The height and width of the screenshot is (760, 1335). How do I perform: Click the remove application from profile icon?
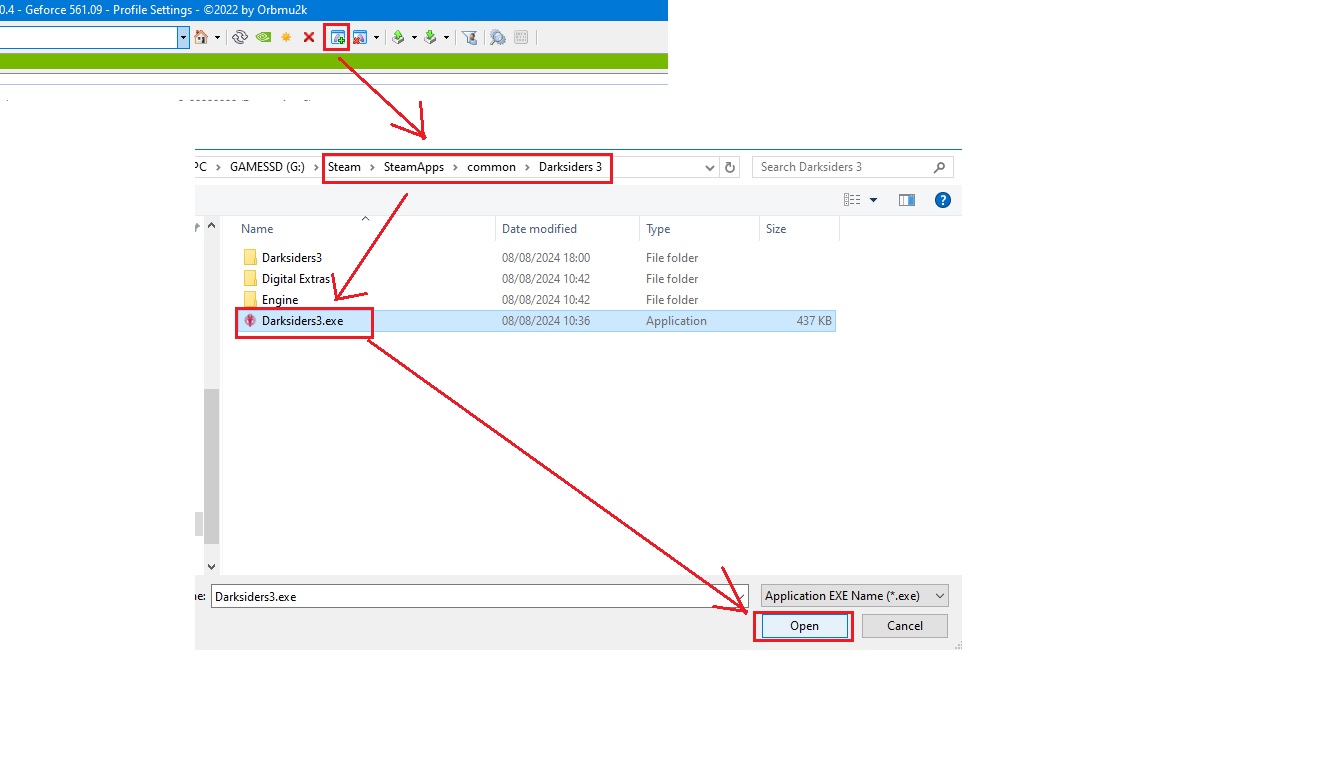pyautogui.click(x=360, y=37)
